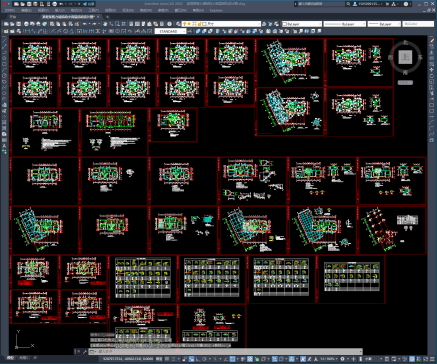This screenshot has width=437, height=364.
Task: Click the Share paper-plane icon in title bar
Action: tap(85, 4)
